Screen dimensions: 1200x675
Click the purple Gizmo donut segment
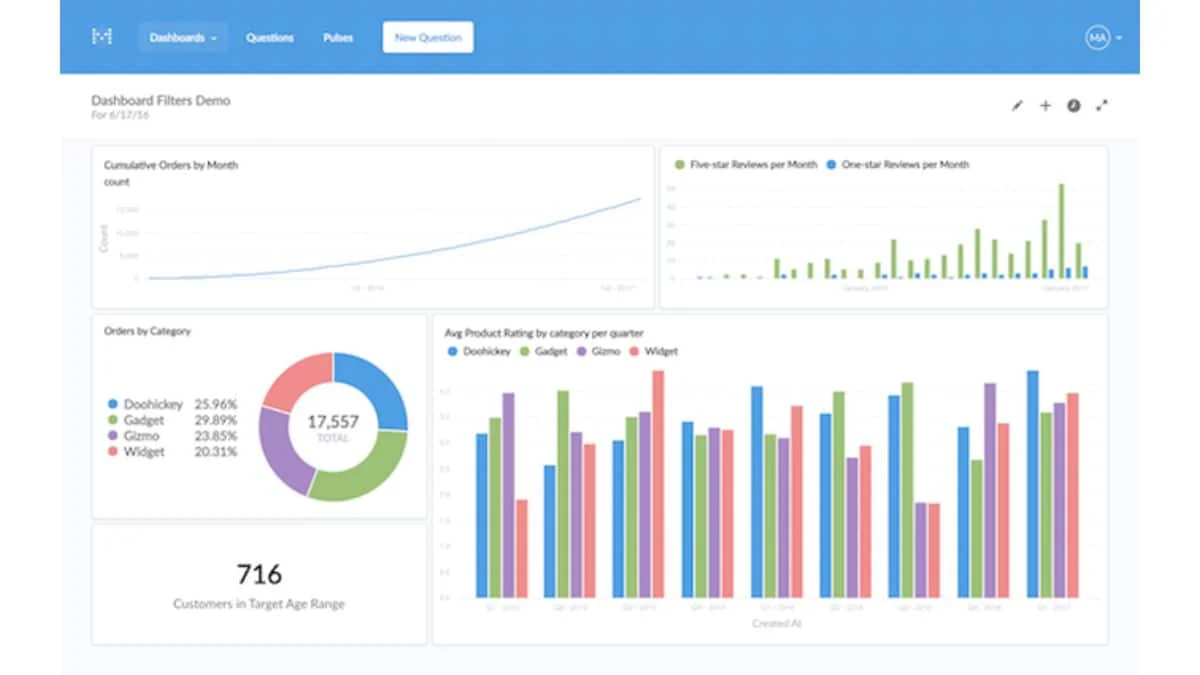(280, 450)
